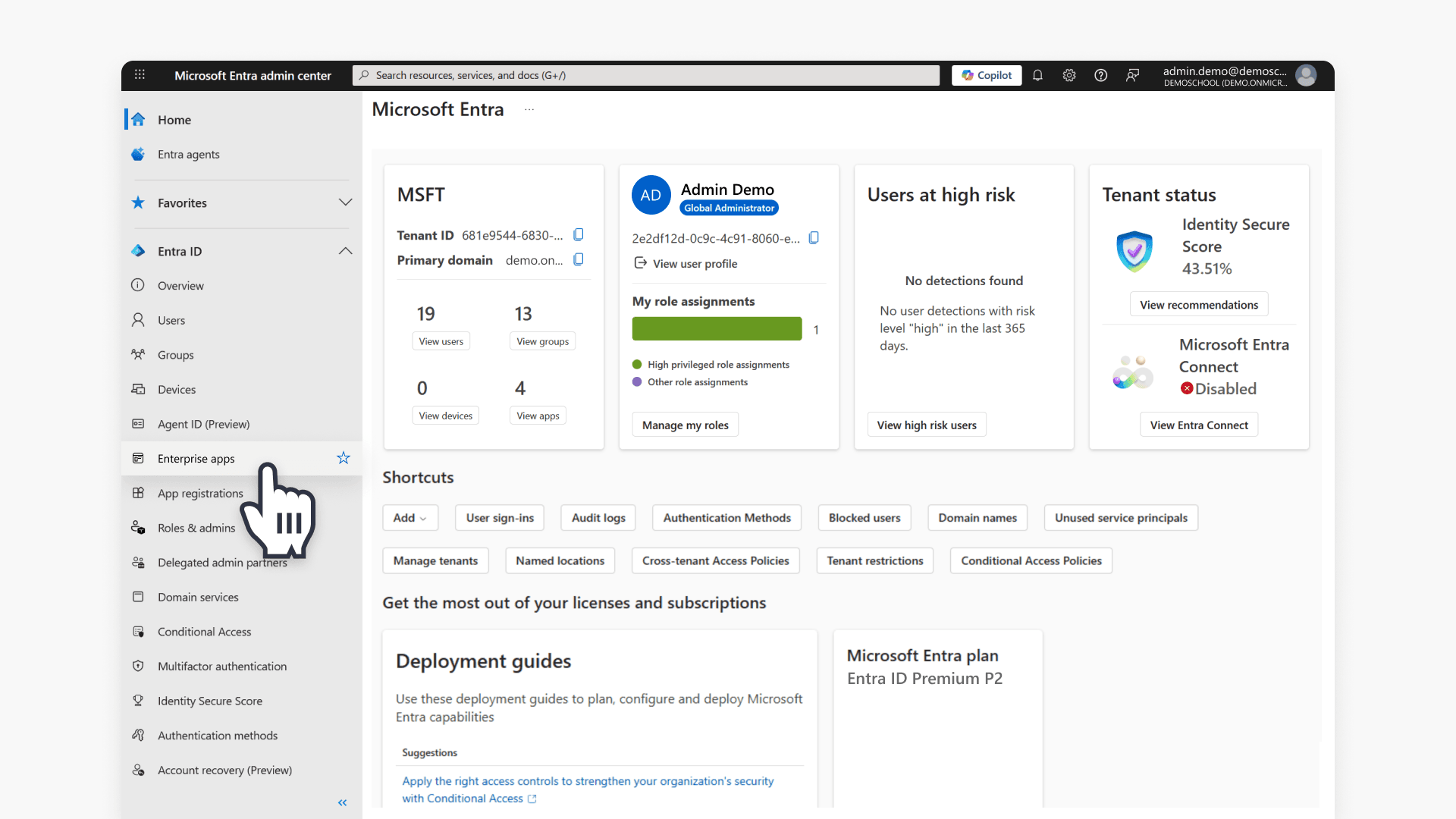This screenshot has height=819, width=1456.
Task: Unfavorite Enterprise apps via the star toggle
Action: point(343,458)
